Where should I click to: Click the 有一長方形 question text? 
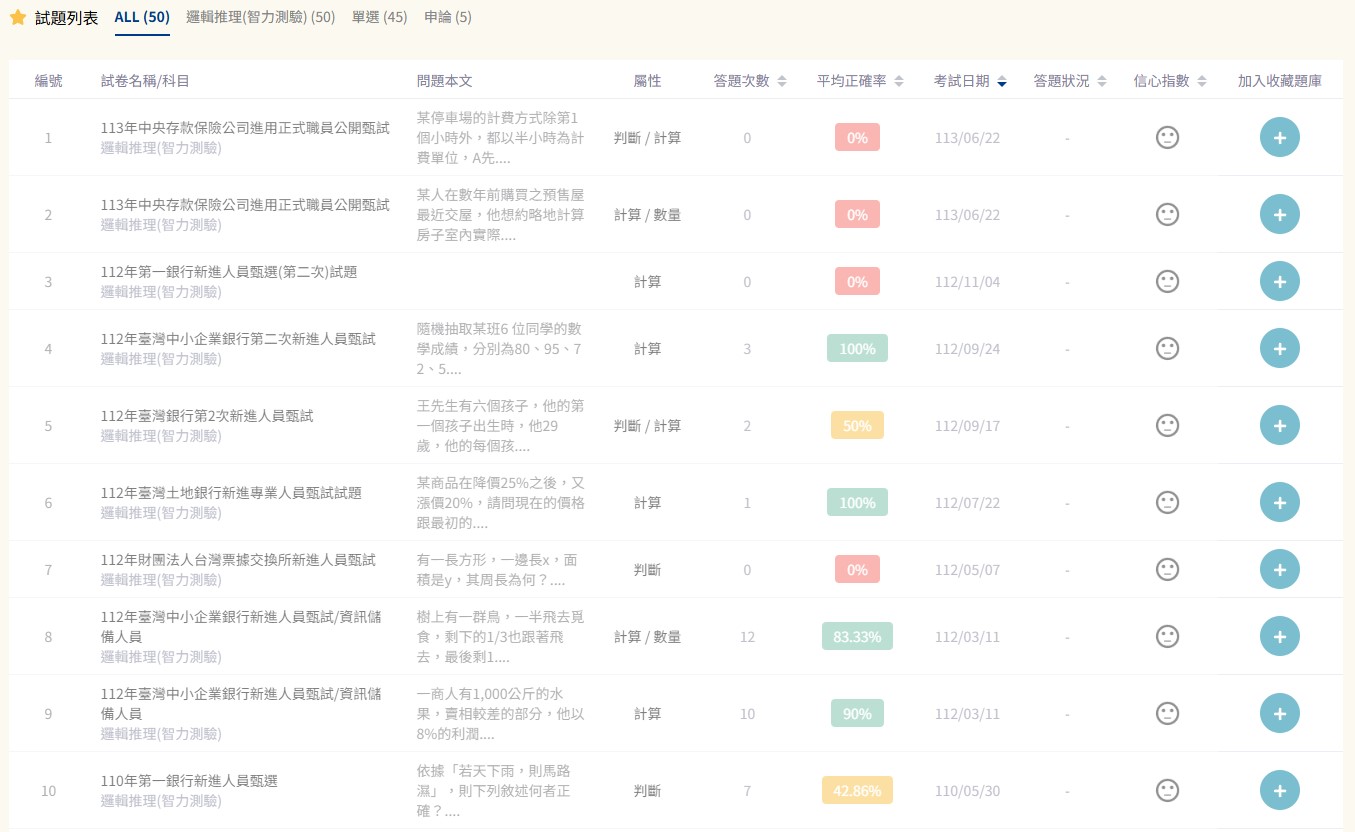[497, 570]
